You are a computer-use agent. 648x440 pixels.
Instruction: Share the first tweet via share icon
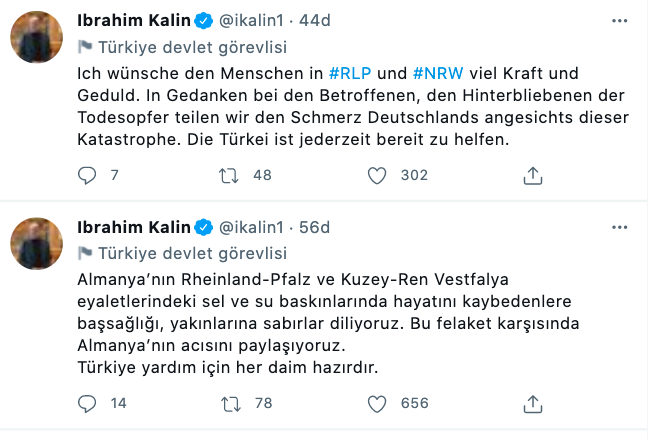point(533,176)
